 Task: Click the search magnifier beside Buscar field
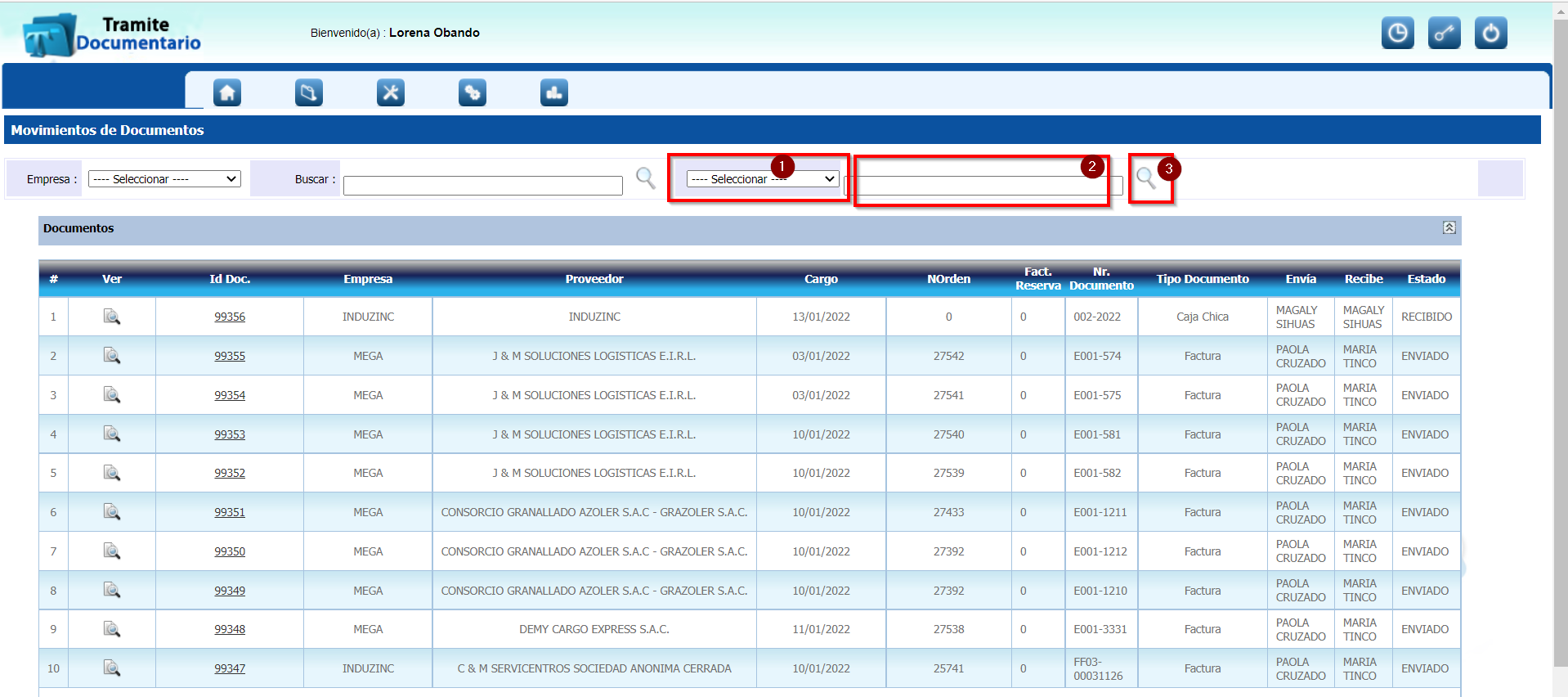click(646, 178)
